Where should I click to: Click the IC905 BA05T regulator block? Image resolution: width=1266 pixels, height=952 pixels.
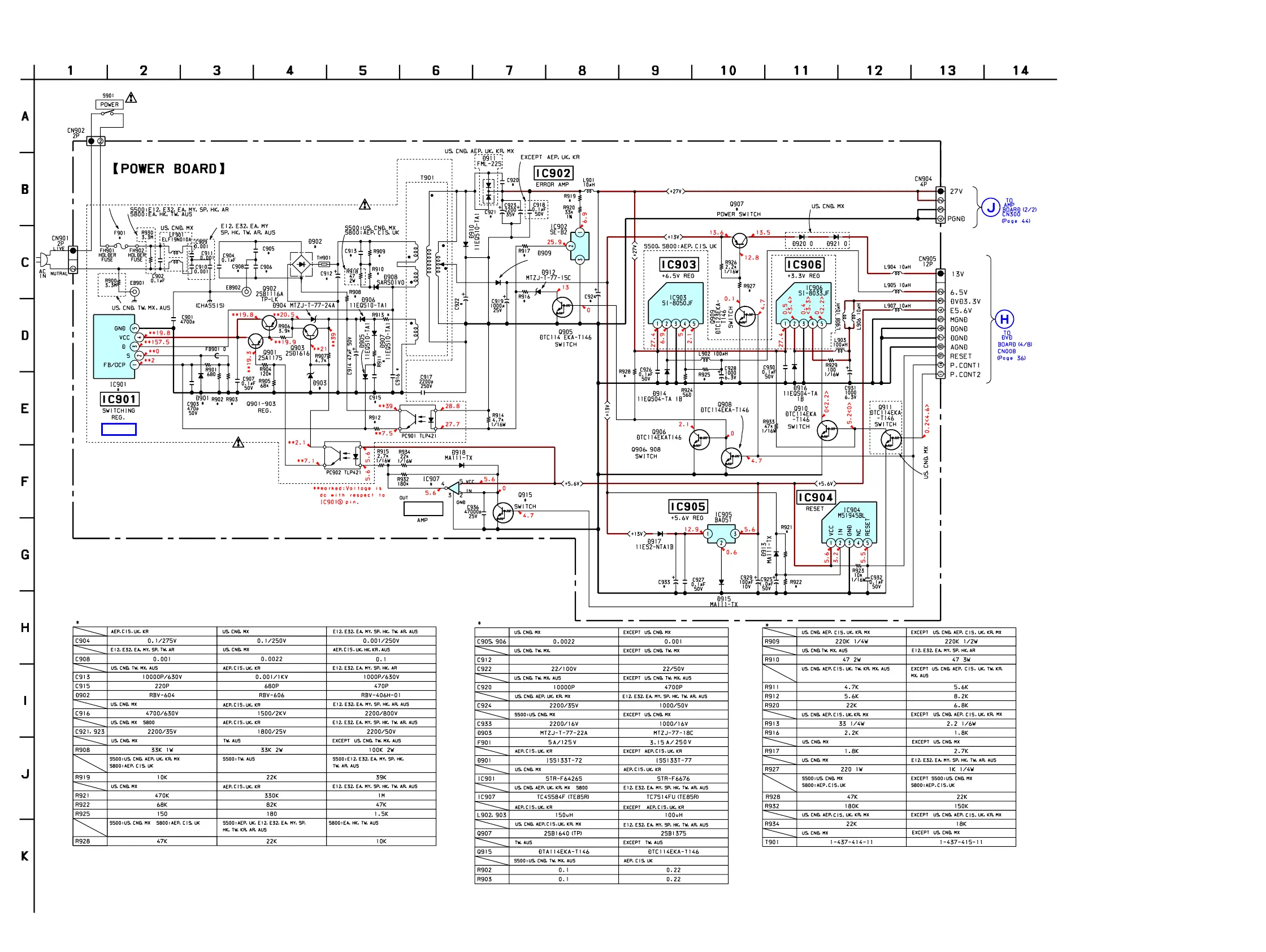pyautogui.click(x=721, y=534)
